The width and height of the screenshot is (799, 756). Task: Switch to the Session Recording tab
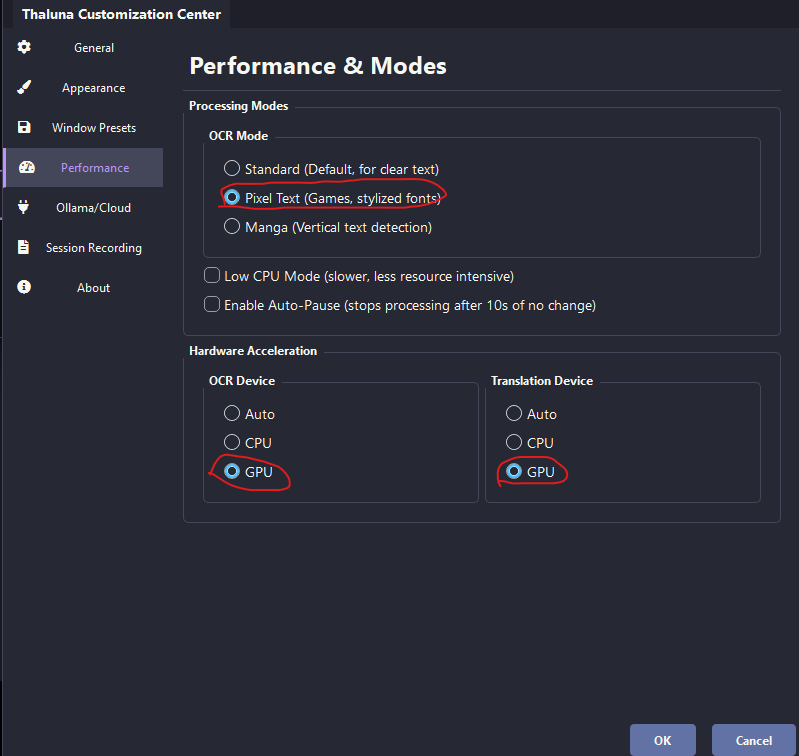93,248
